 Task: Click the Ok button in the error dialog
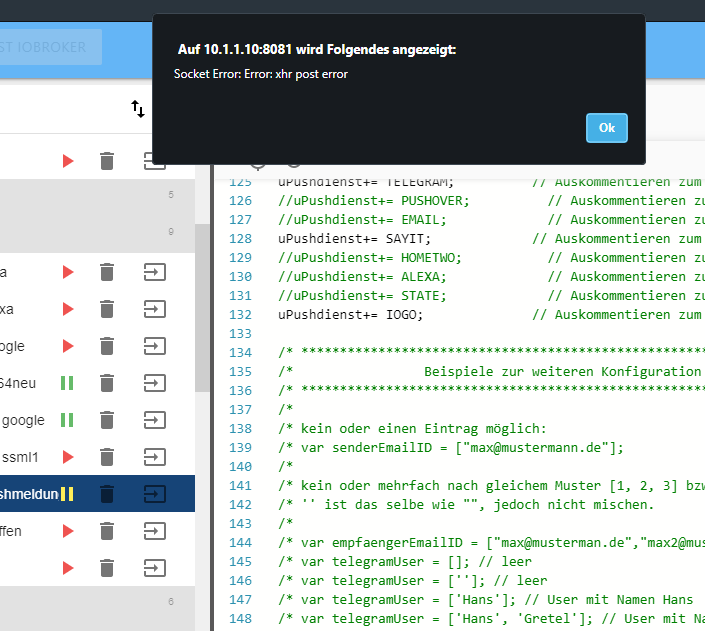(x=606, y=128)
